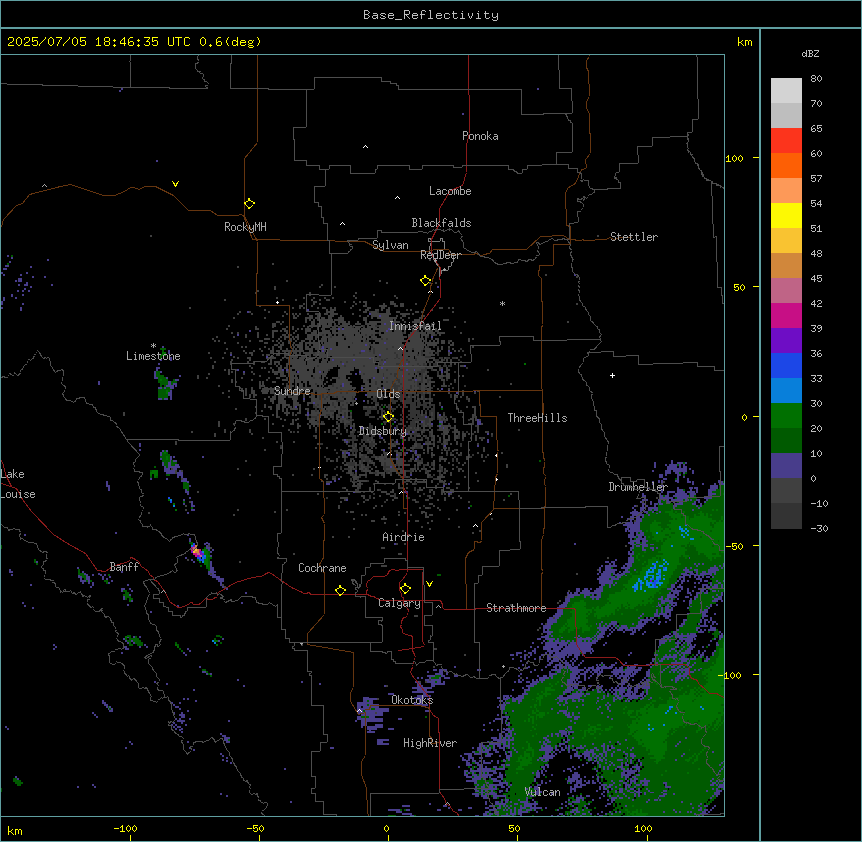The height and width of the screenshot is (842, 862).
Task: Click the Sylvan label
Action: point(390,245)
